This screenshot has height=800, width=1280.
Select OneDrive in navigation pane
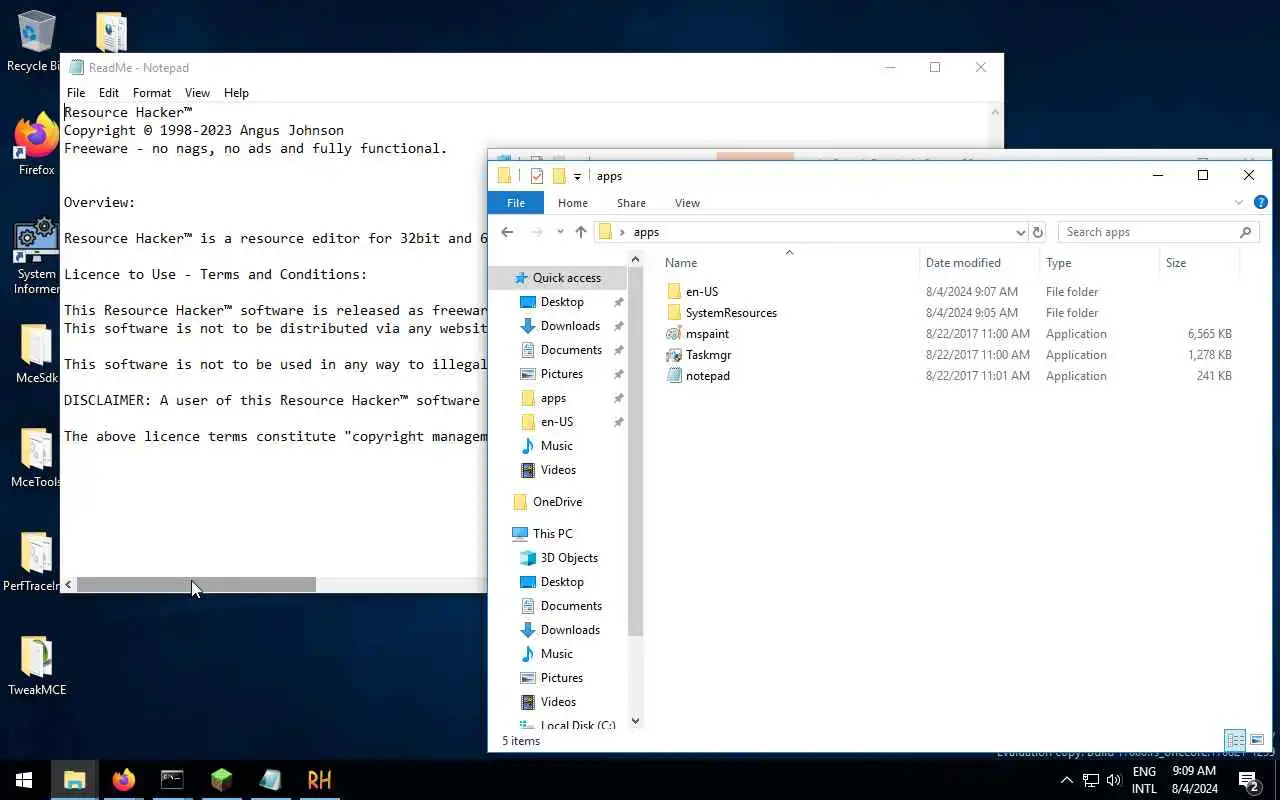point(557,502)
